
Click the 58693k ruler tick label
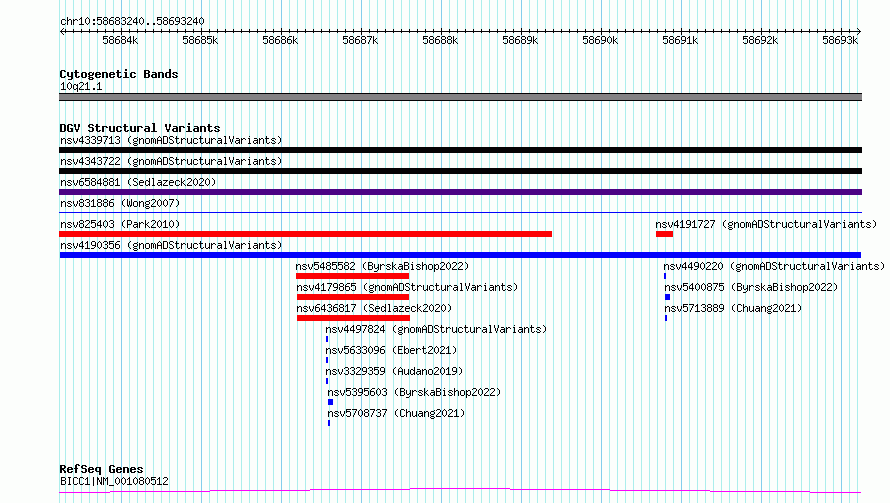(x=840, y=40)
